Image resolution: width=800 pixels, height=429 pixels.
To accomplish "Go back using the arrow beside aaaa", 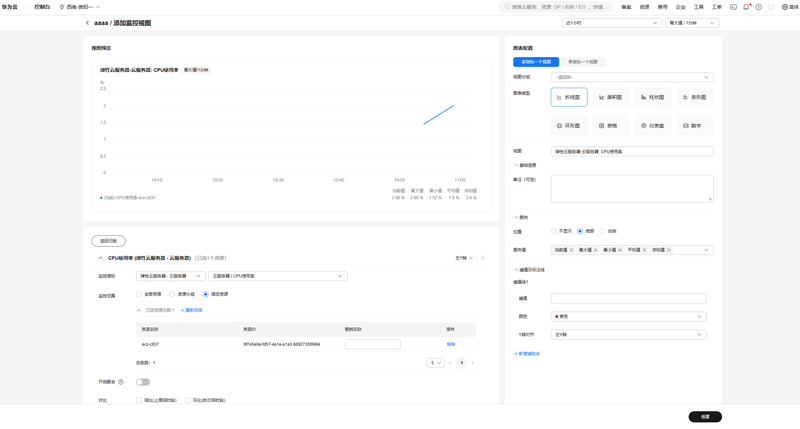I will tap(87, 23).
